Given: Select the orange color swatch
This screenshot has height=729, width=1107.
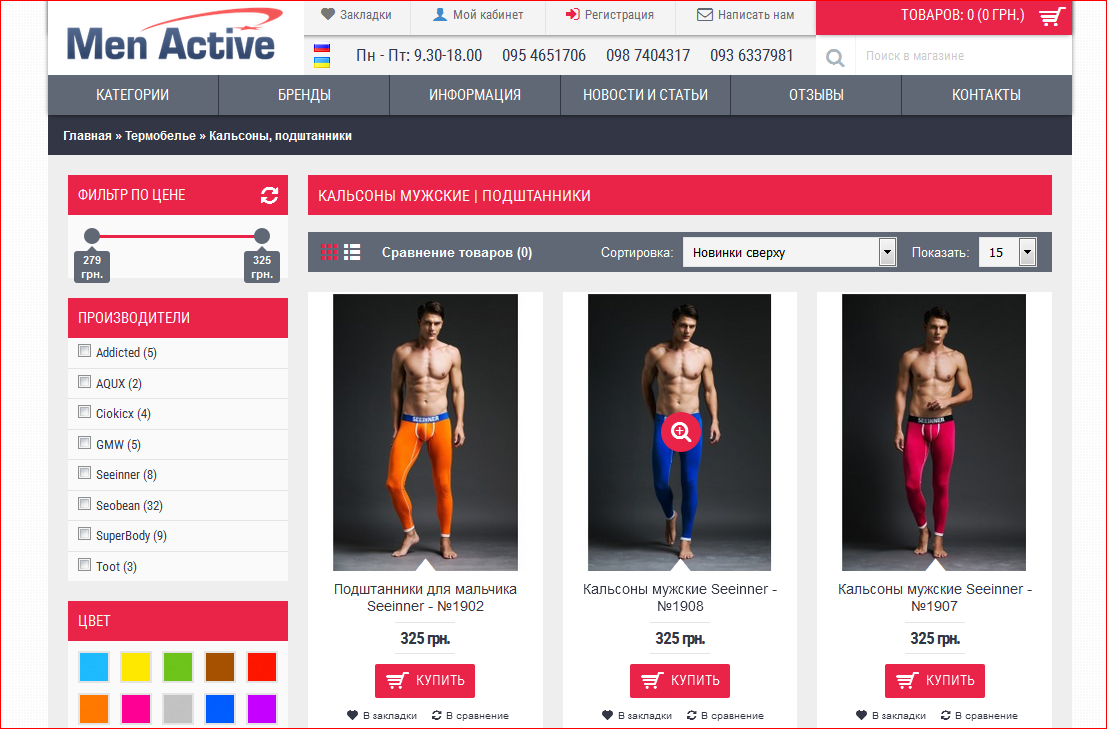Looking at the screenshot, I should (94, 709).
